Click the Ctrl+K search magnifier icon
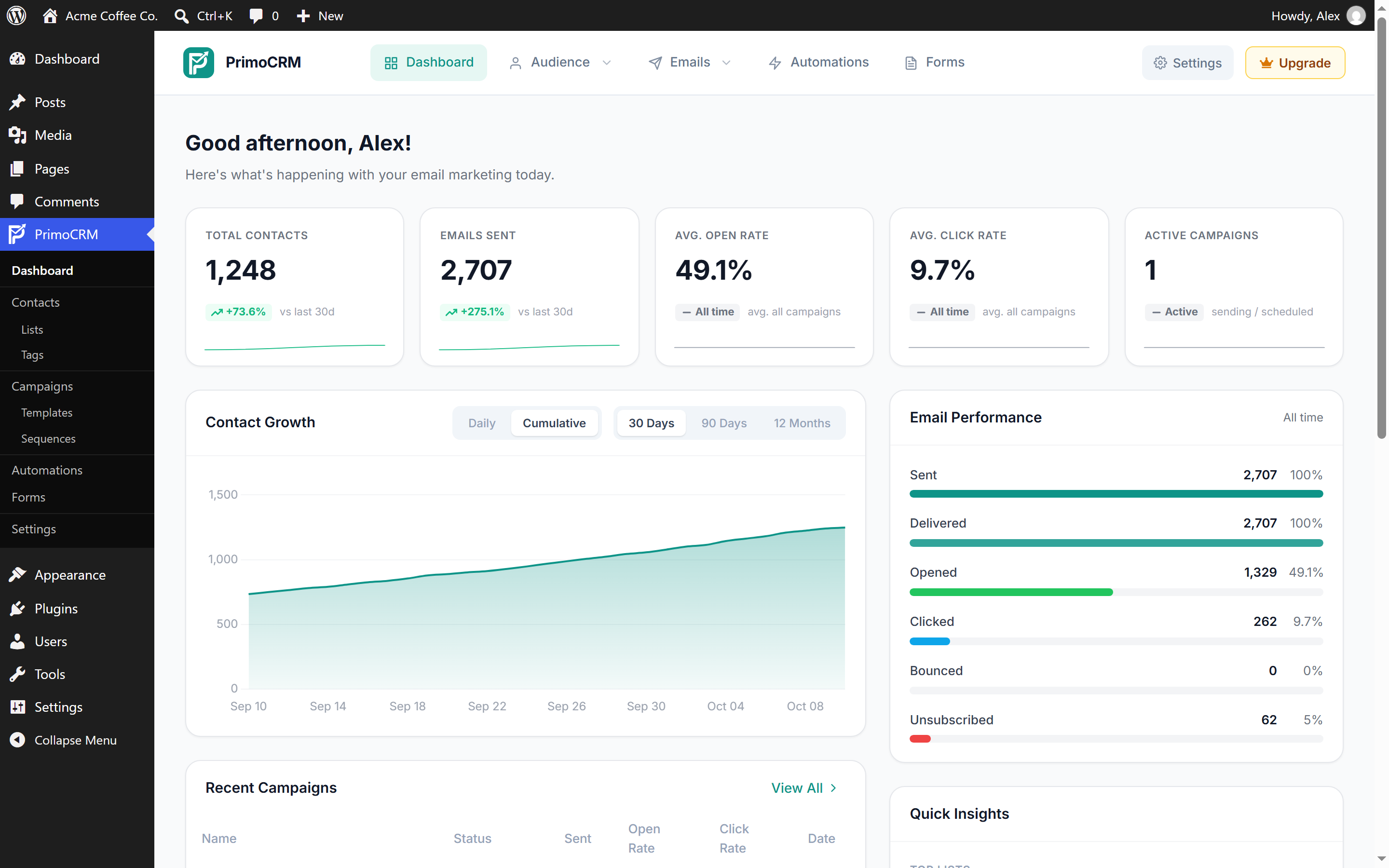Image resolution: width=1389 pixels, height=868 pixels. (x=181, y=16)
